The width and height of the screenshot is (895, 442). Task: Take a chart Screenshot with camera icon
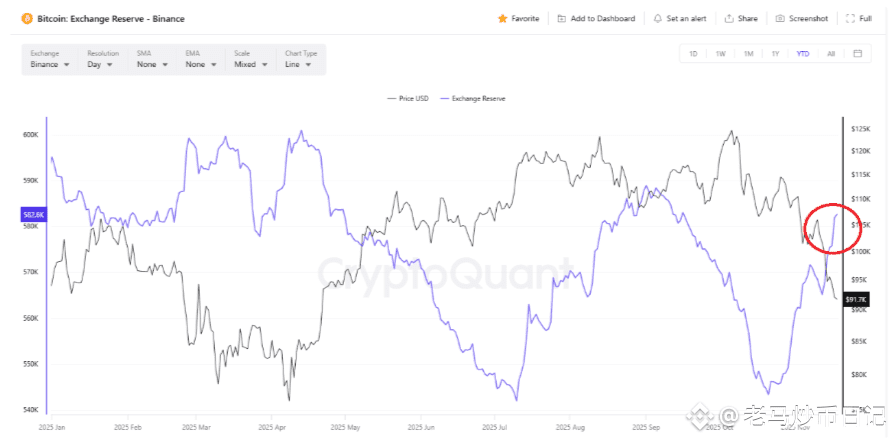(x=780, y=18)
